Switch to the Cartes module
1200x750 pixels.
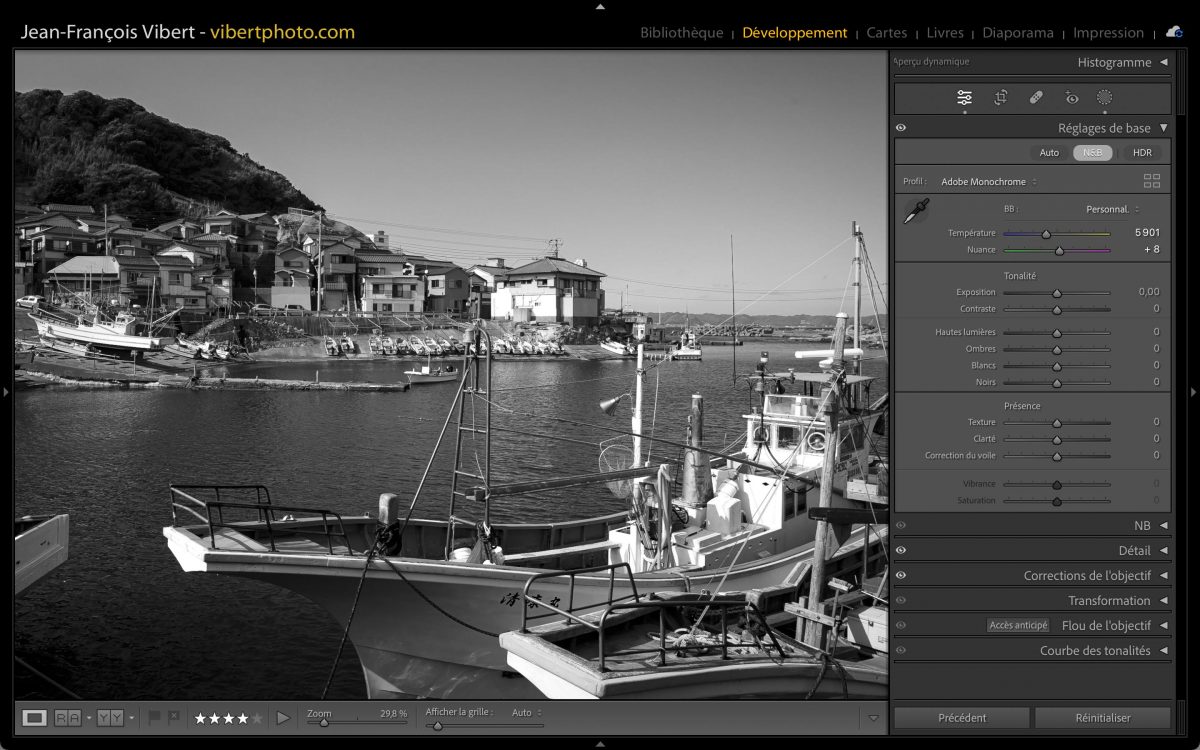click(886, 33)
